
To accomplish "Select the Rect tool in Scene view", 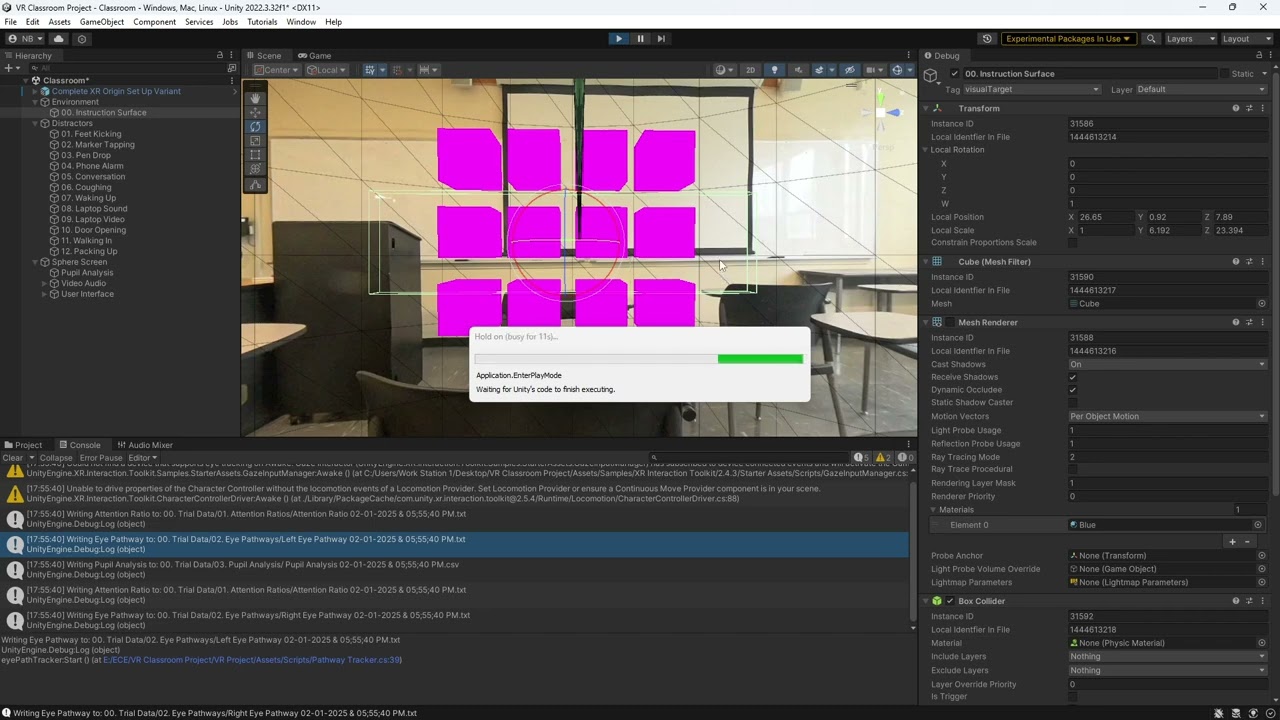I will point(255,155).
